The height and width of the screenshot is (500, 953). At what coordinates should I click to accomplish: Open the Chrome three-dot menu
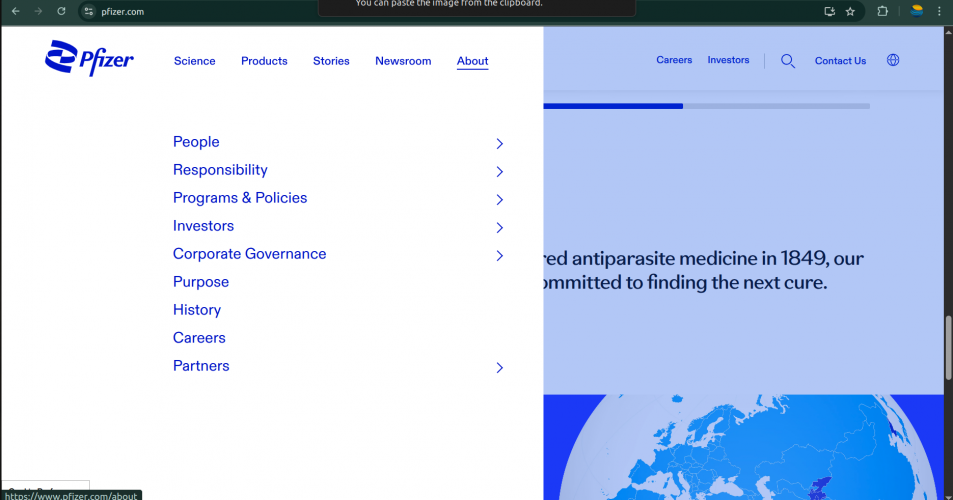[x=939, y=11]
